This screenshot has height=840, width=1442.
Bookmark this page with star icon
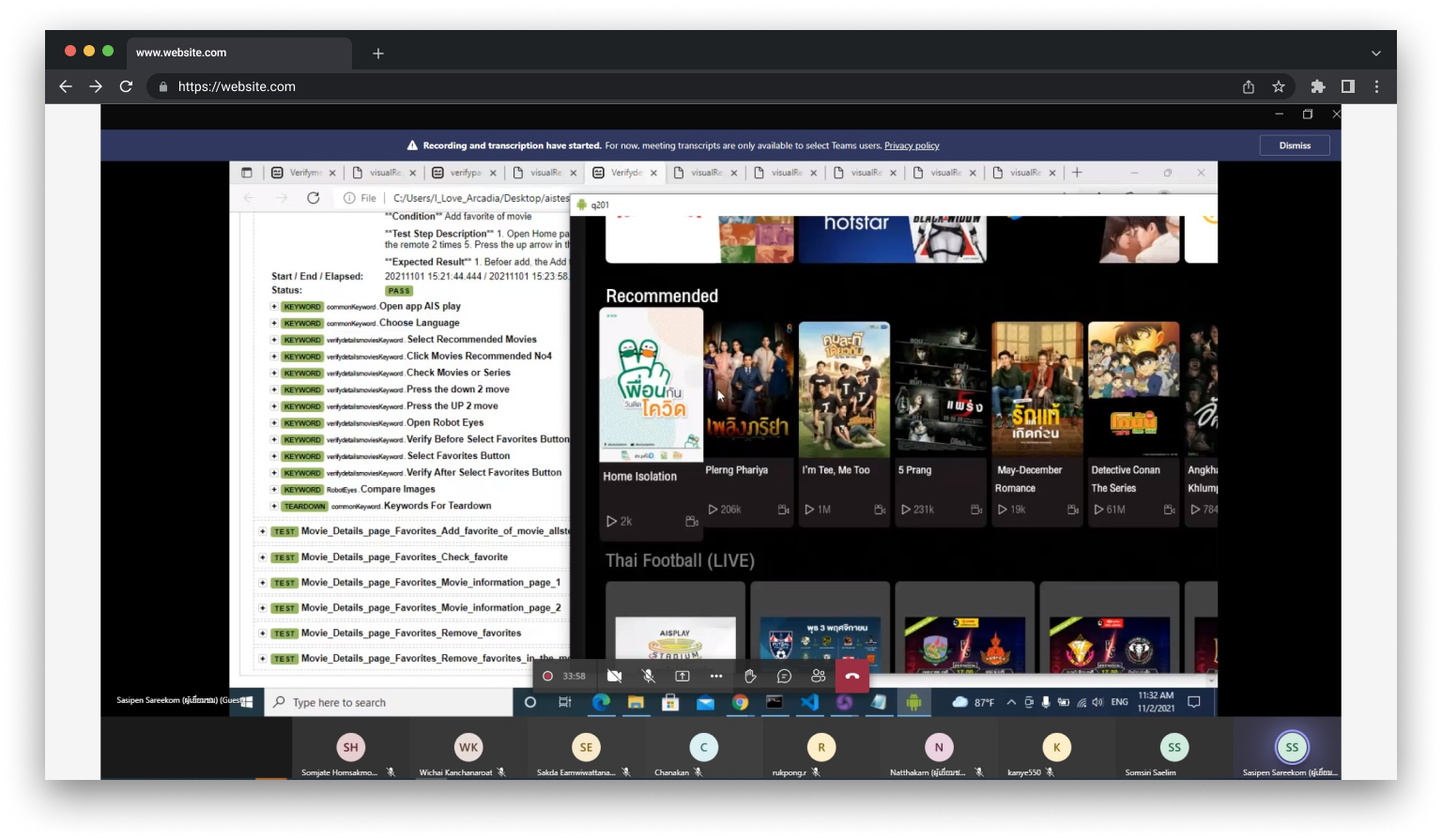[x=1279, y=86]
